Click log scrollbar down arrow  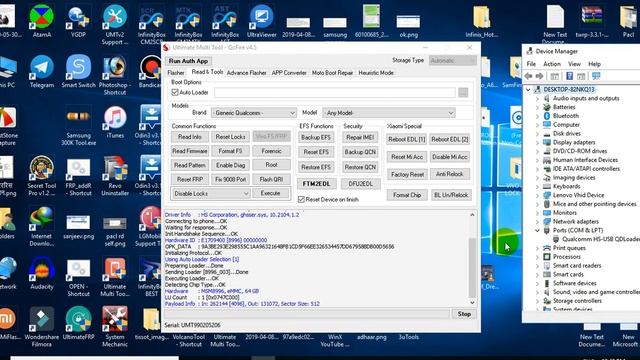pos(472,303)
